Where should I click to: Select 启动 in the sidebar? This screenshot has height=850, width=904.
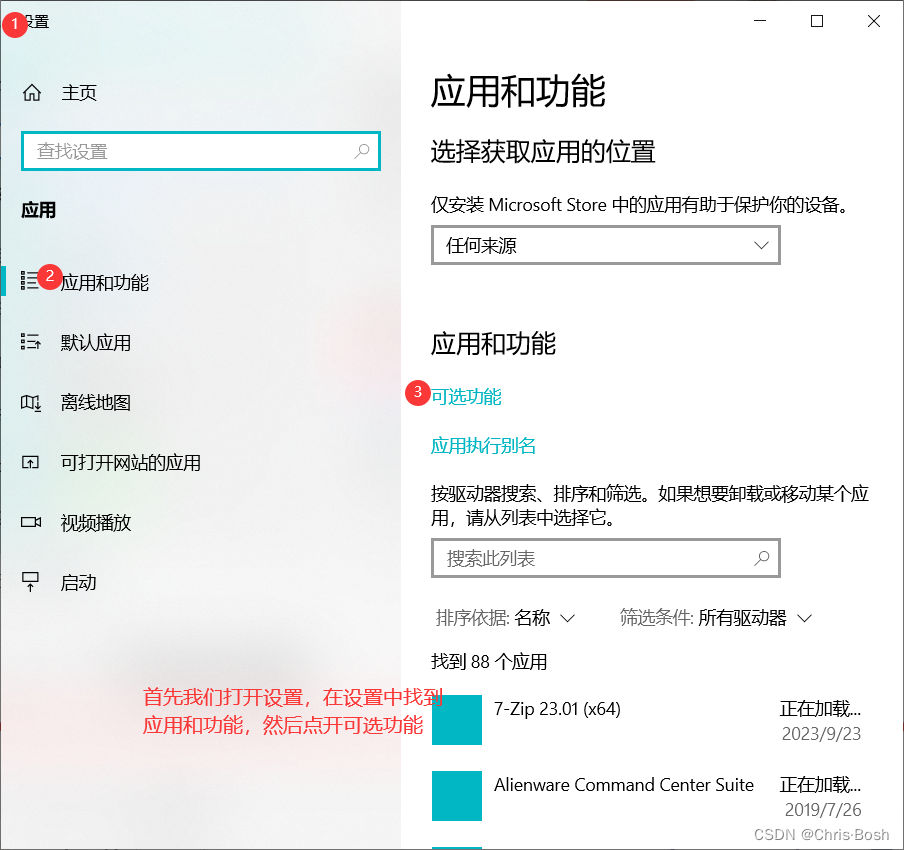point(200,582)
